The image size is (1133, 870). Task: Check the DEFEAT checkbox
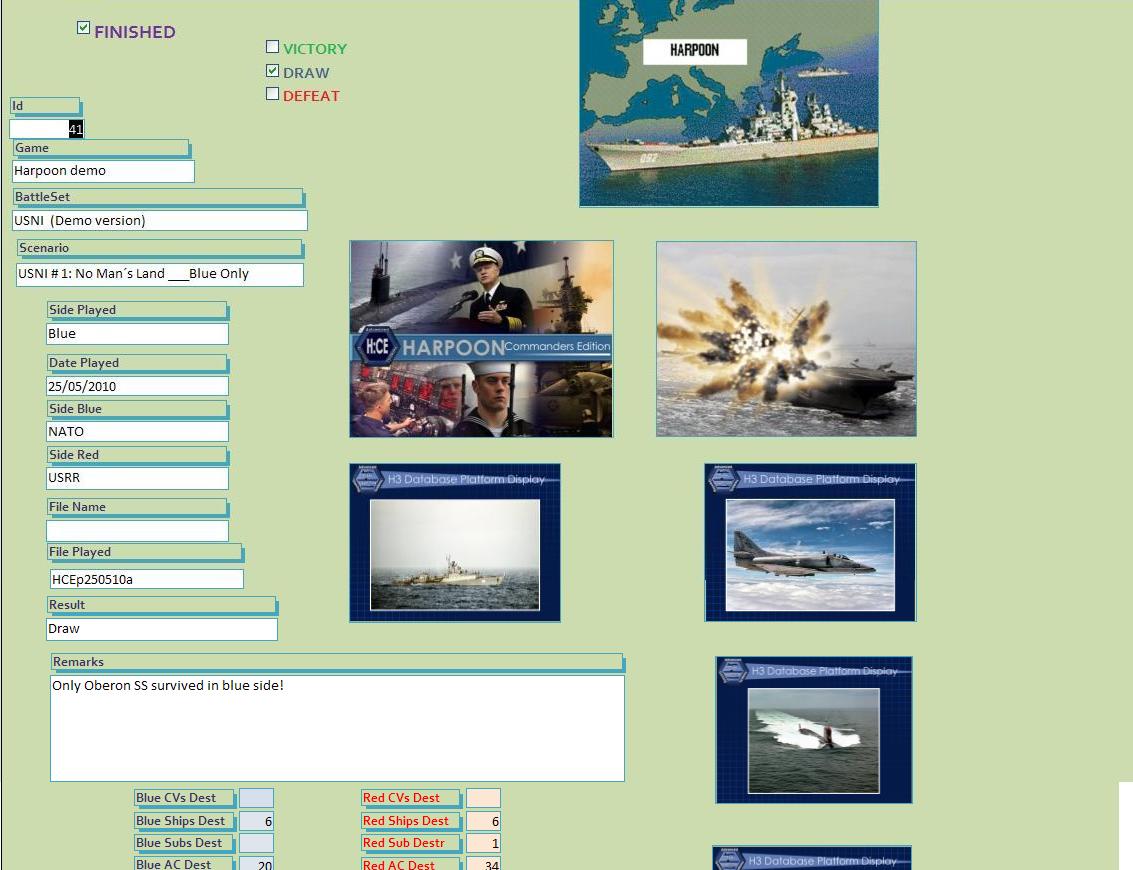[x=272, y=94]
